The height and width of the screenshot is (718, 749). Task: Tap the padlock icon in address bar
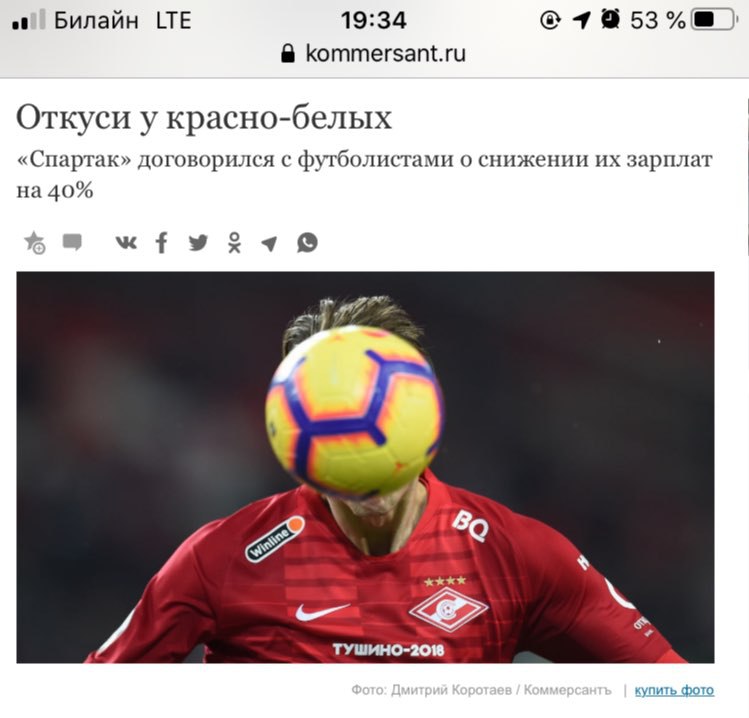tap(288, 53)
